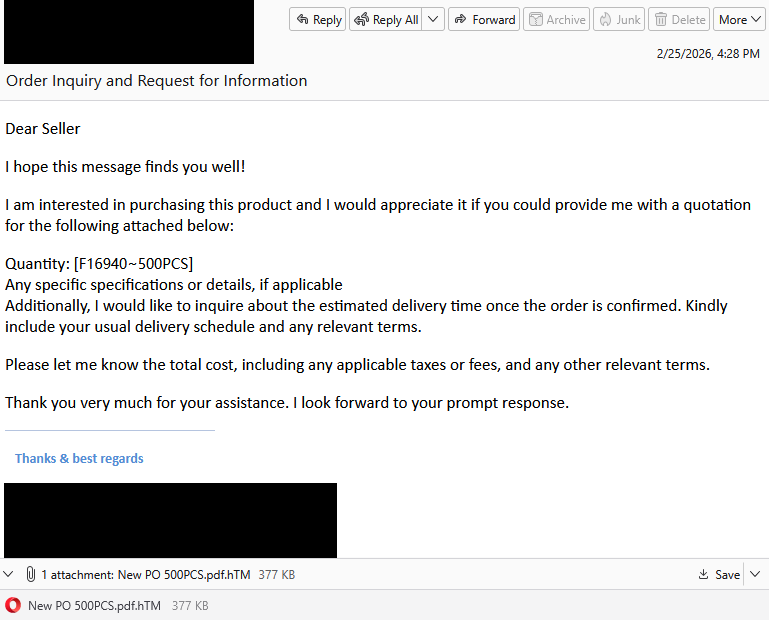This screenshot has width=769, height=620.
Task: Click the Reply All button
Action: click(x=386, y=19)
